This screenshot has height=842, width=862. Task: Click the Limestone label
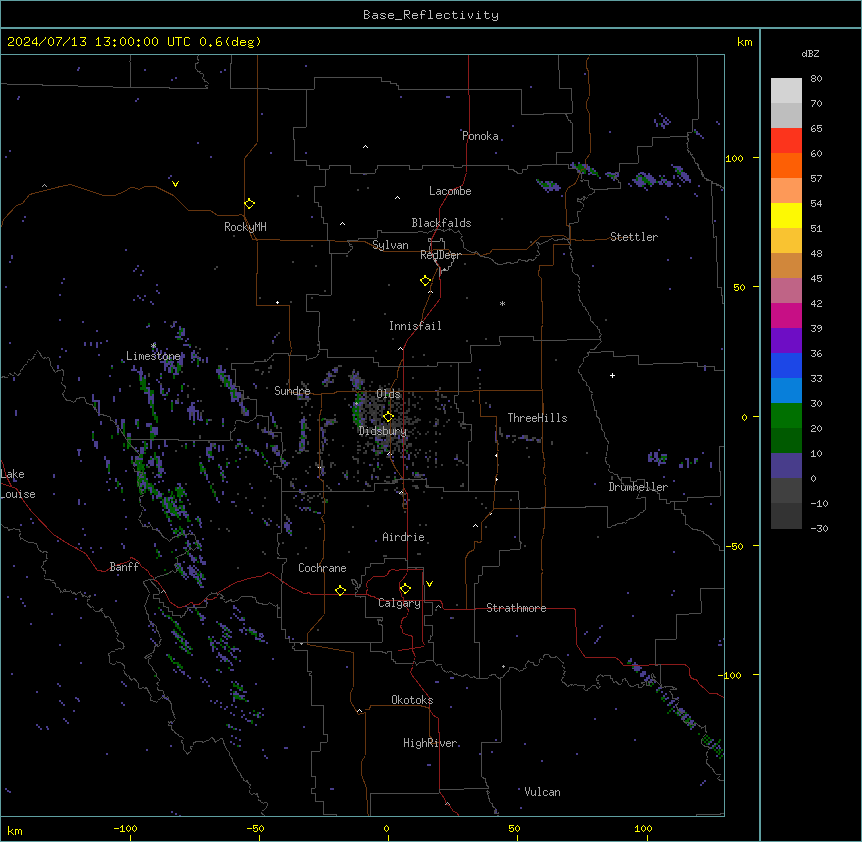coord(153,356)
